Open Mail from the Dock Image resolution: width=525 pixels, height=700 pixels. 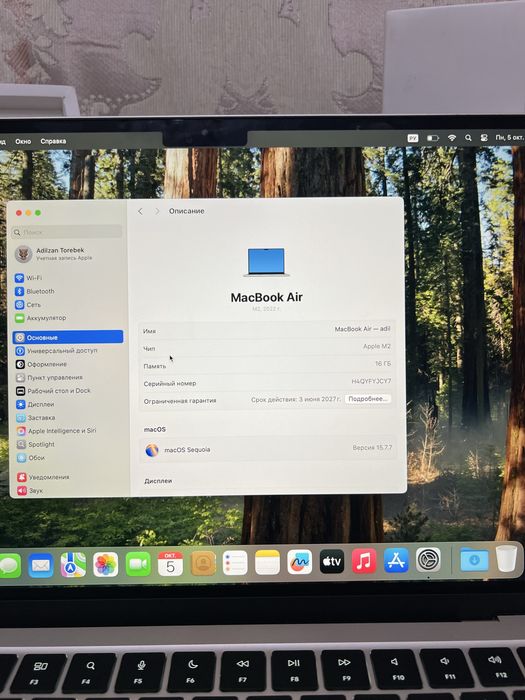[x=41, y=565]
